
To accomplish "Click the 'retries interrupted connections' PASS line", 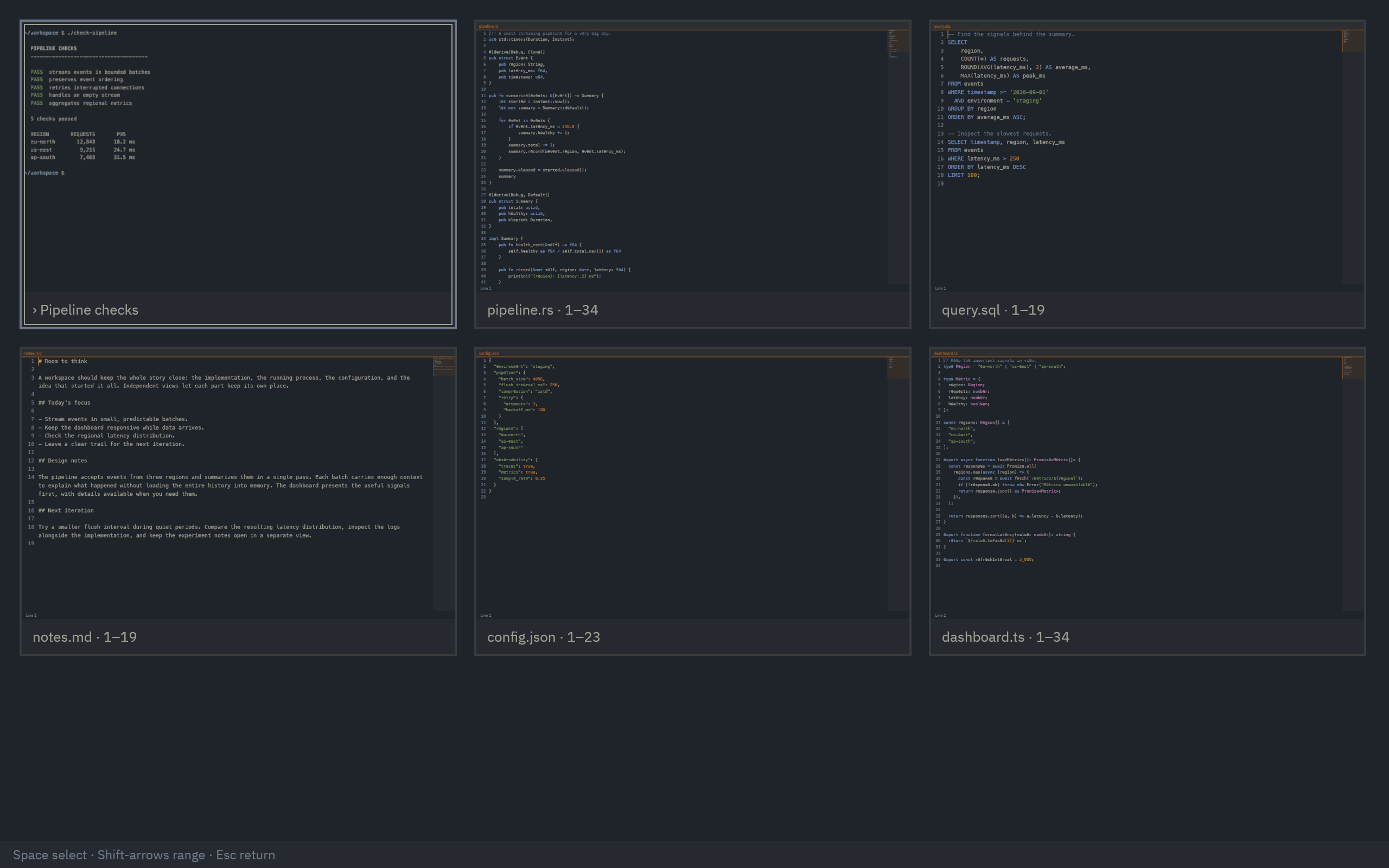I will (x=87, y=88).
